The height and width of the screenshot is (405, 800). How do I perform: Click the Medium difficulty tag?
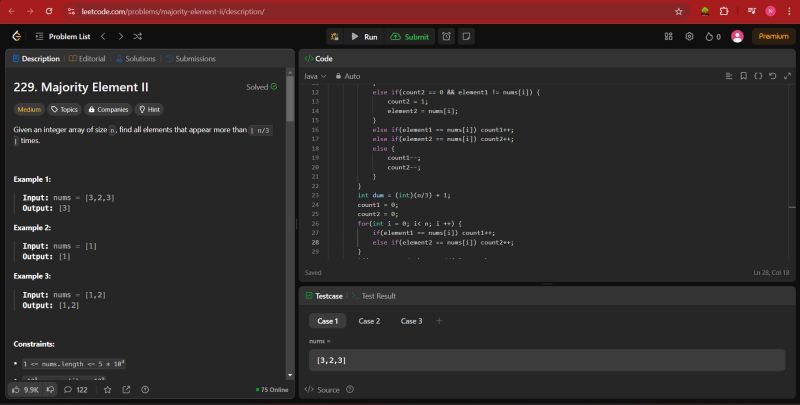pyautogui.click(x=29, y=109)
